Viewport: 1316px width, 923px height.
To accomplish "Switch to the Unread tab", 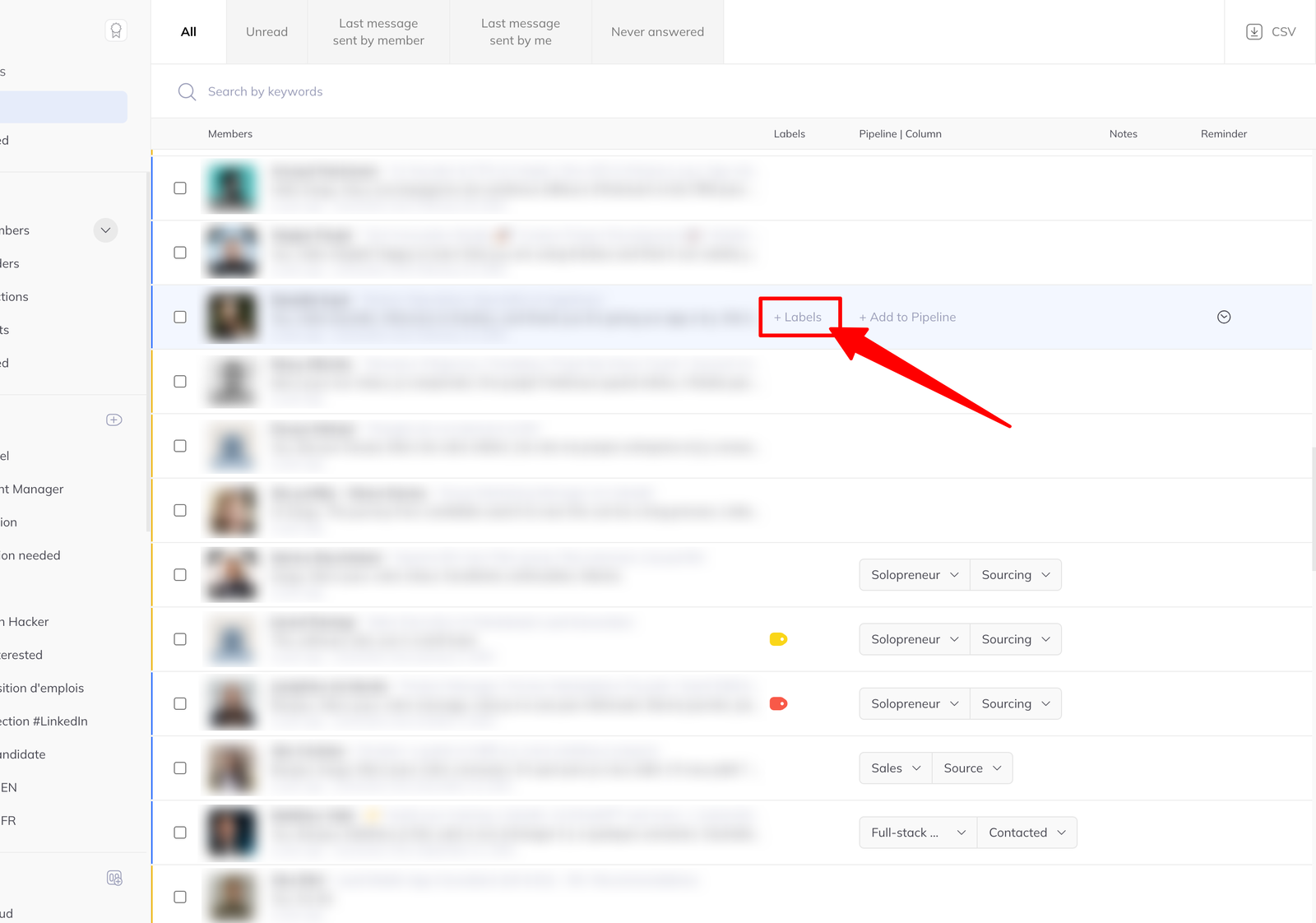I will tap(266, 32).
